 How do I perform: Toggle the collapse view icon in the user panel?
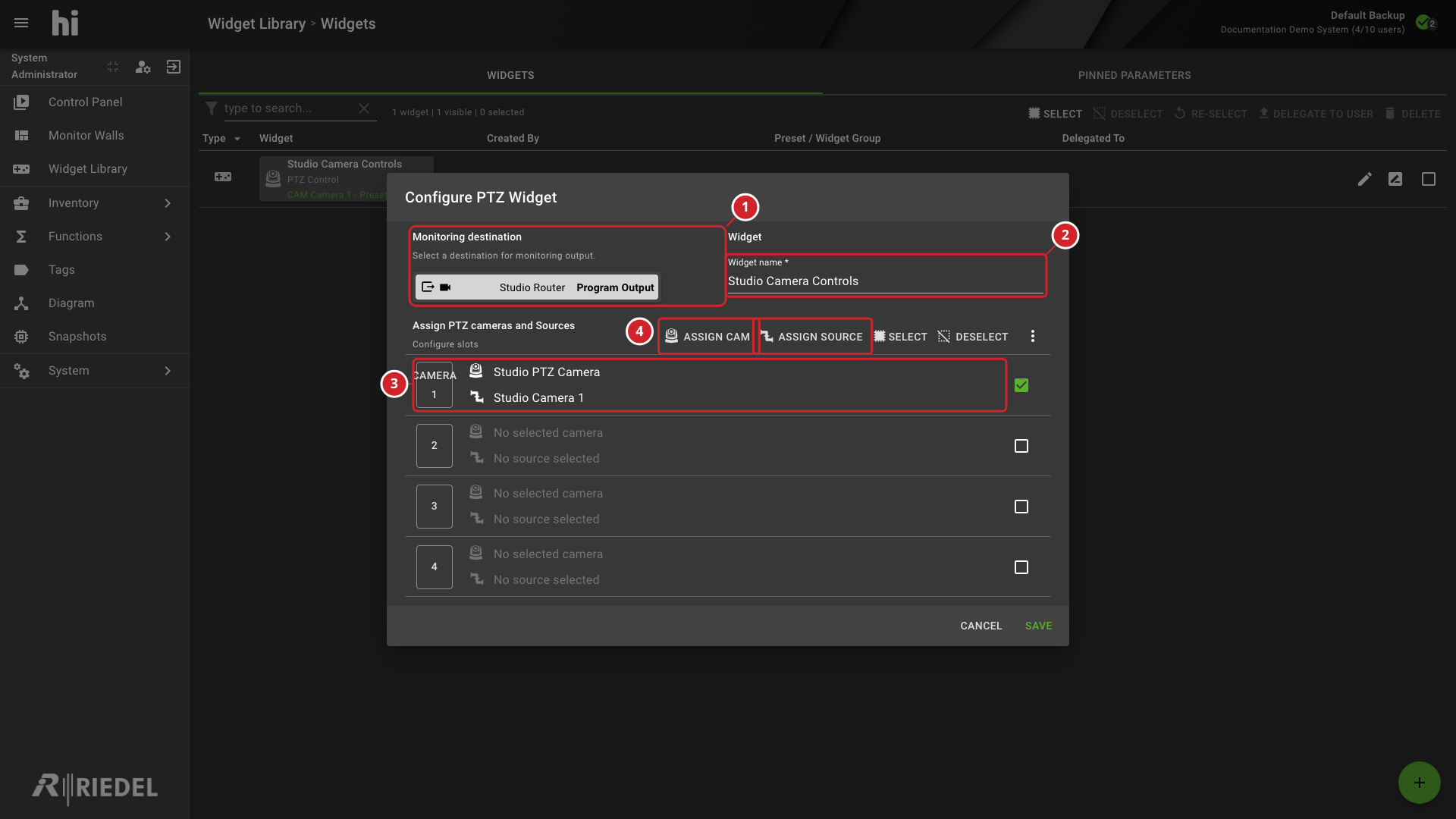pyautogui.click(x=113, y=67)
